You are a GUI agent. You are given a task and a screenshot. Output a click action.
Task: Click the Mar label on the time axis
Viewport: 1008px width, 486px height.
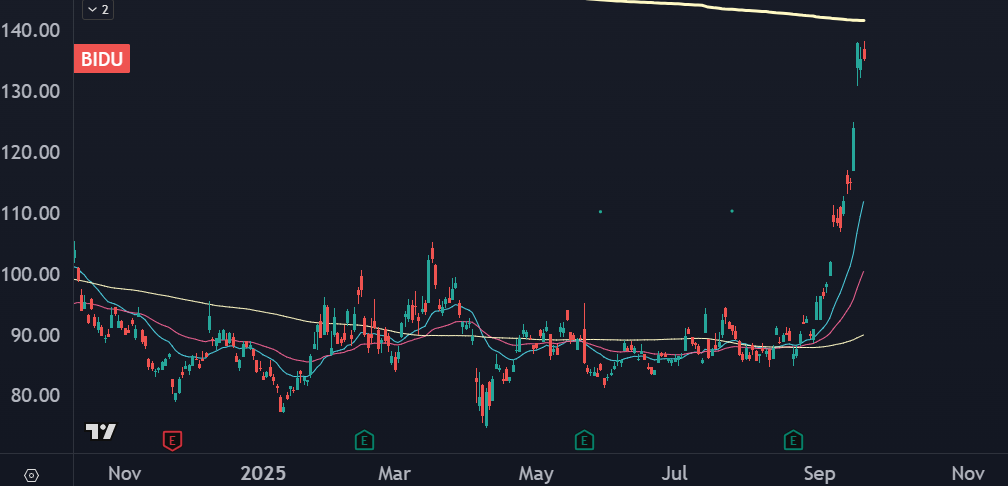click(394, 474)
